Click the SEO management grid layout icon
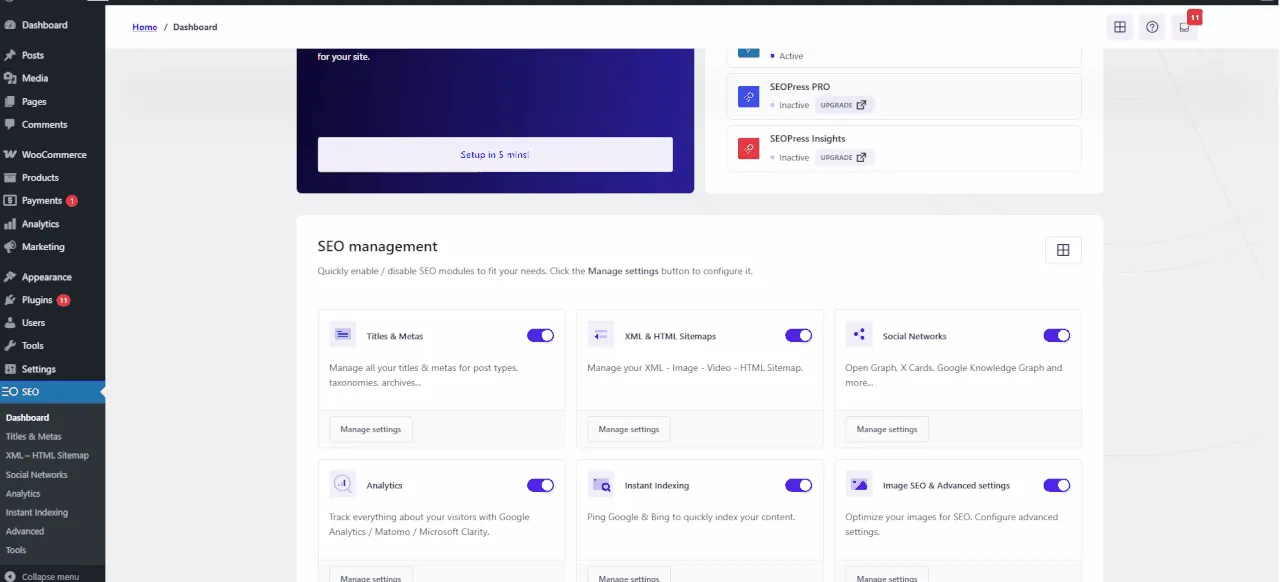This screenshot has height=582, width=1280. (x=1063, y=250)
